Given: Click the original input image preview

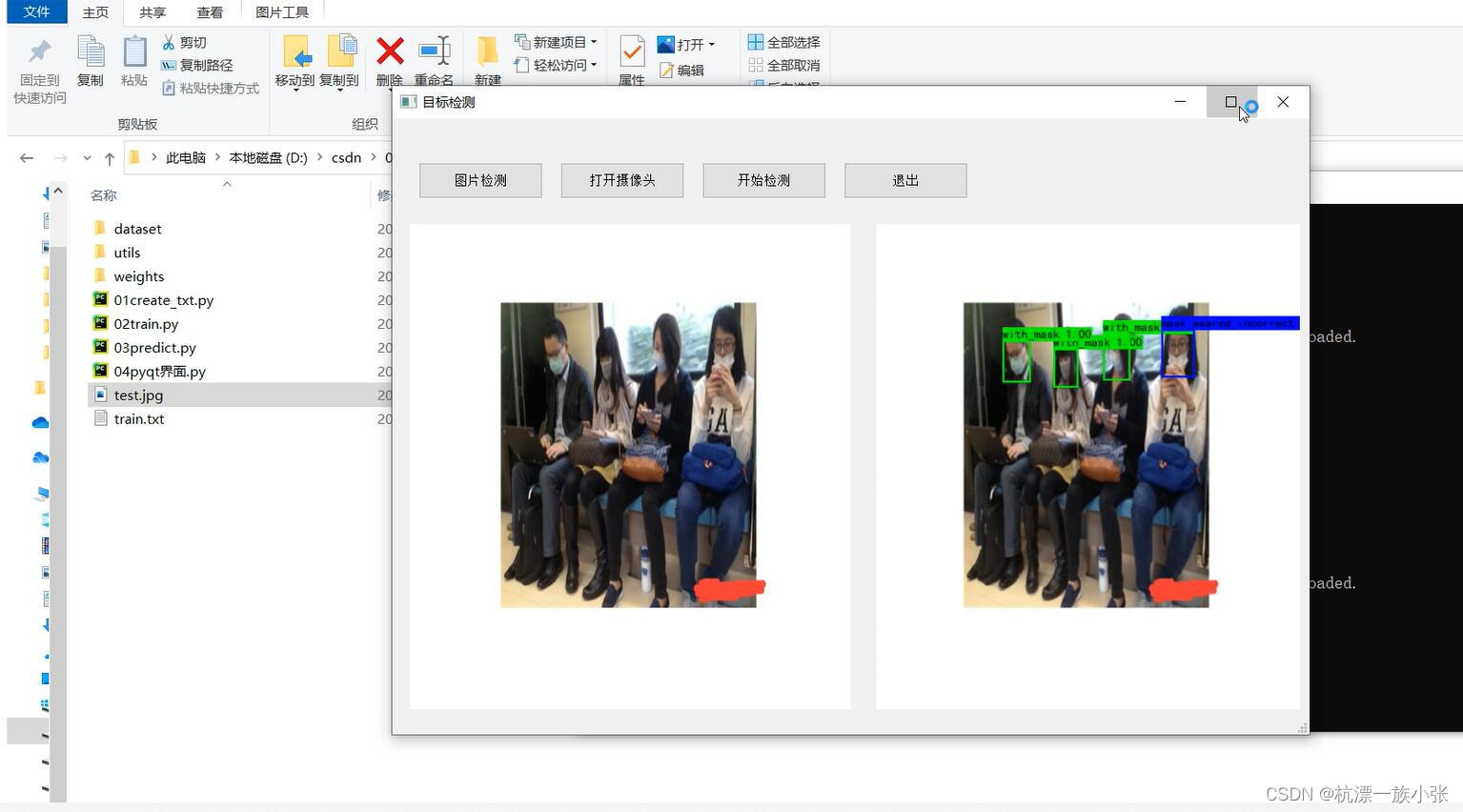Looking at the screenshot, I should 628,455.
